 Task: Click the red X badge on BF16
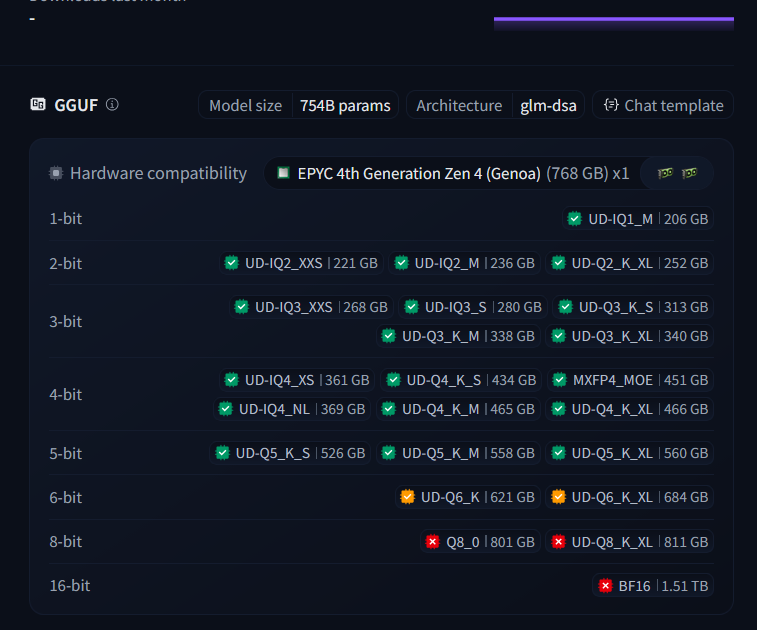(605, 586)
